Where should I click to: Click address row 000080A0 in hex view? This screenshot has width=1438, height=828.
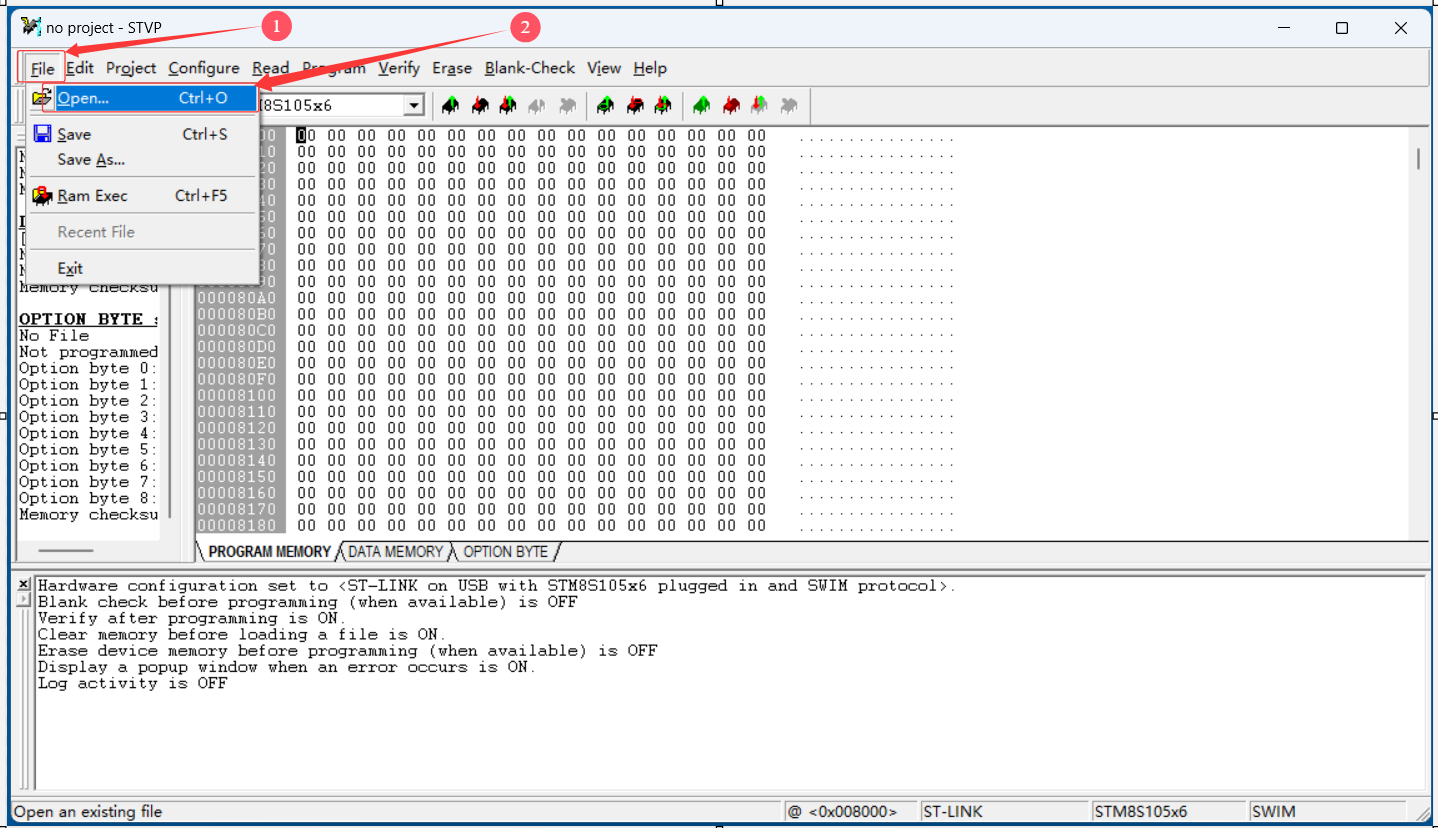(237, 297)
